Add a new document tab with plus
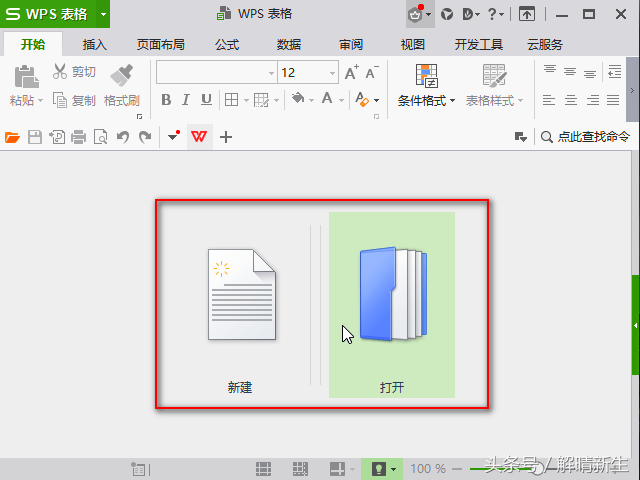 [x=226, y=137]
